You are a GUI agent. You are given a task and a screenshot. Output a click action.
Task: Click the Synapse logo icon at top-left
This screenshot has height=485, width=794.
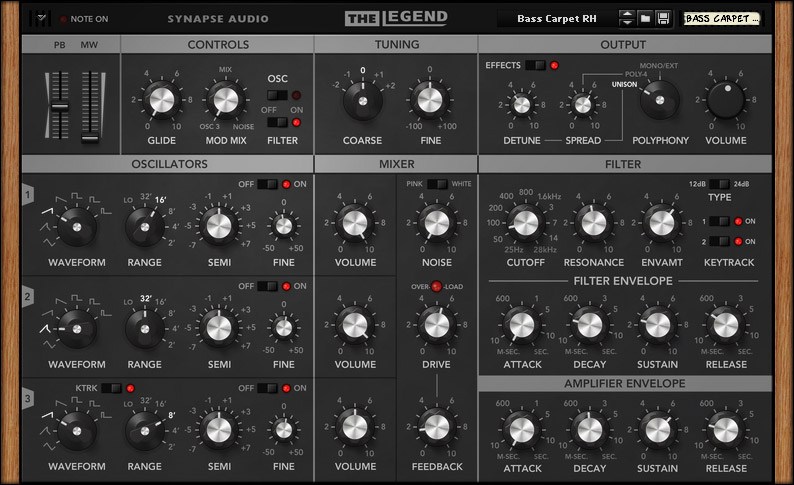tap(40, 18)
